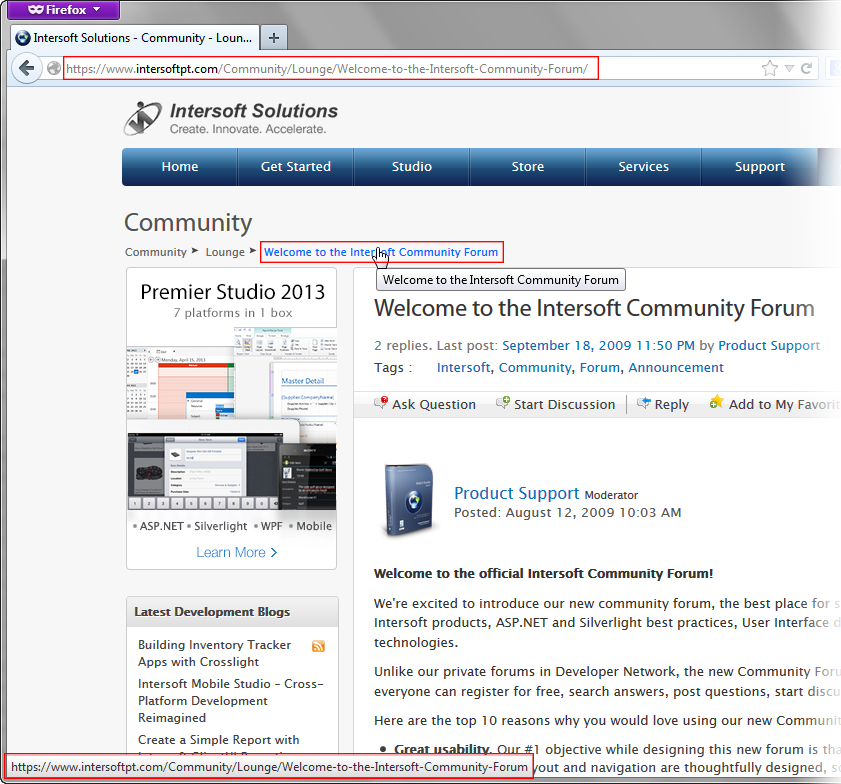The image size is (841, 784).
Task: Click the Learn More chevron arrow
Action: (274, 552)
